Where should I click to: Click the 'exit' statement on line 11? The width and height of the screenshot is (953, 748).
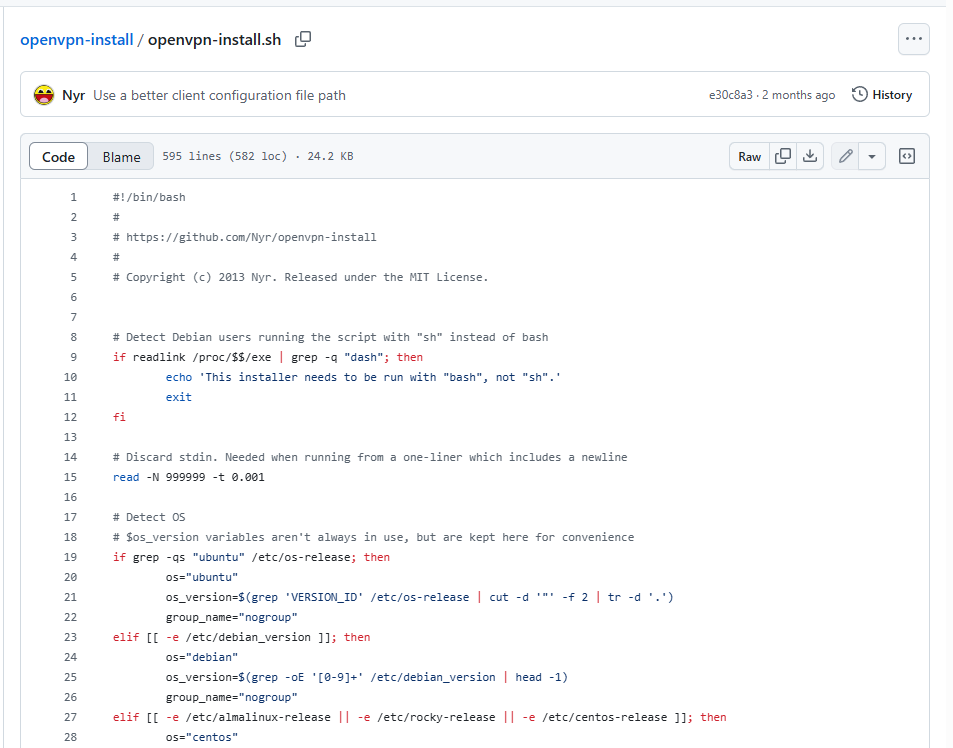179,397
